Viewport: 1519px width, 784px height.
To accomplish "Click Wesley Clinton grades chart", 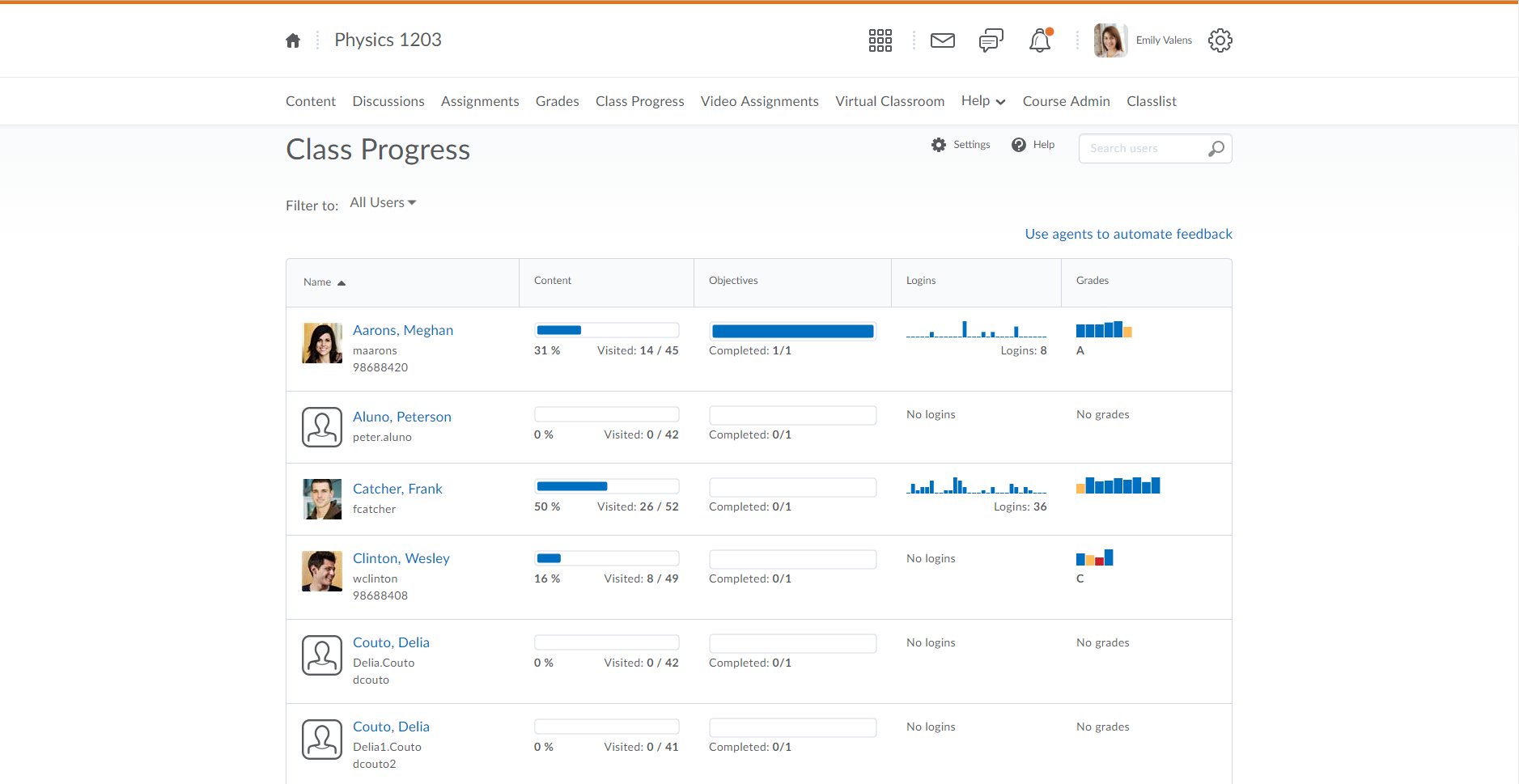I will point(1095,557).
